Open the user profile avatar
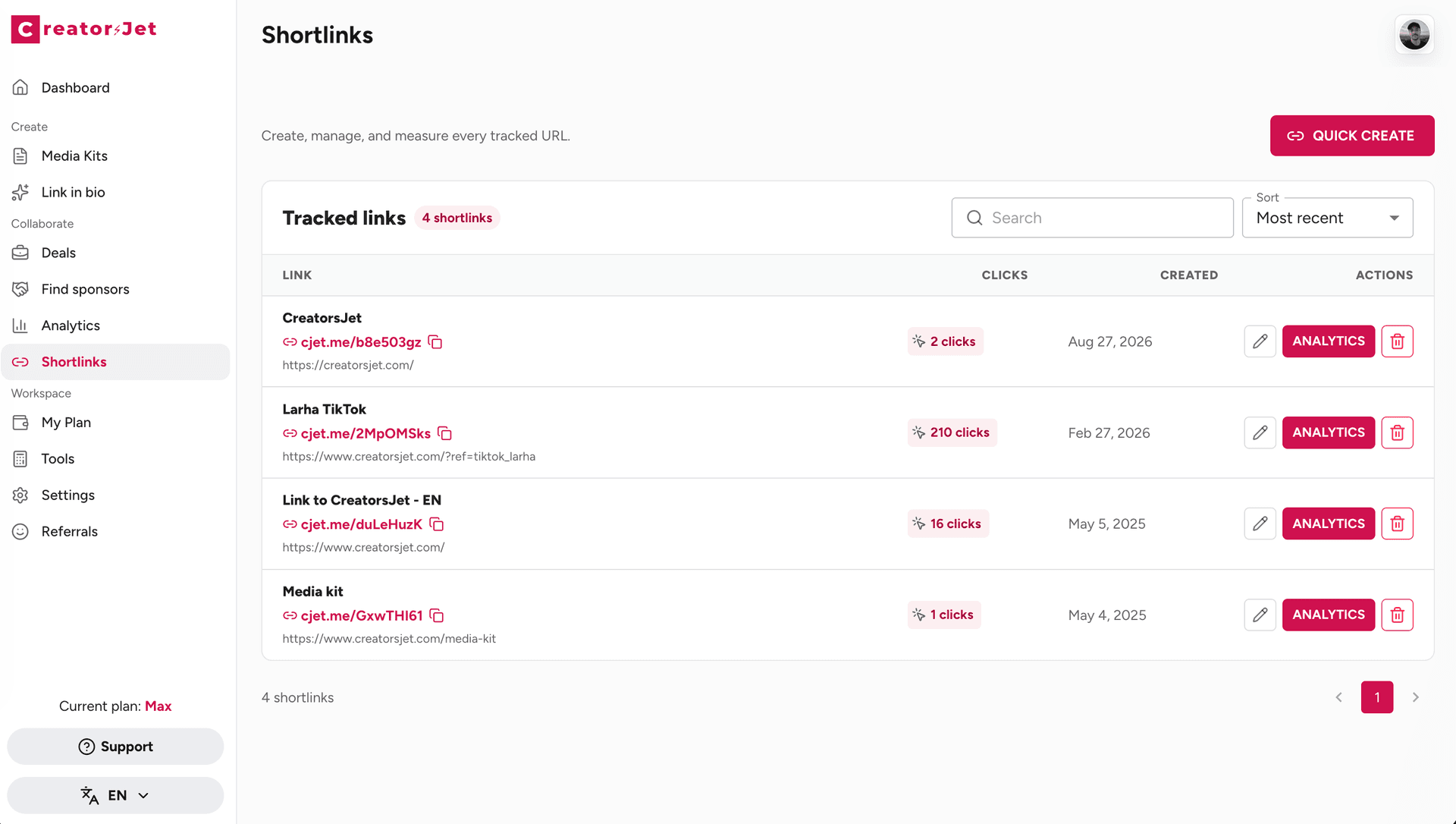Screen dimensions: 1456x824 coord(1414,34)
